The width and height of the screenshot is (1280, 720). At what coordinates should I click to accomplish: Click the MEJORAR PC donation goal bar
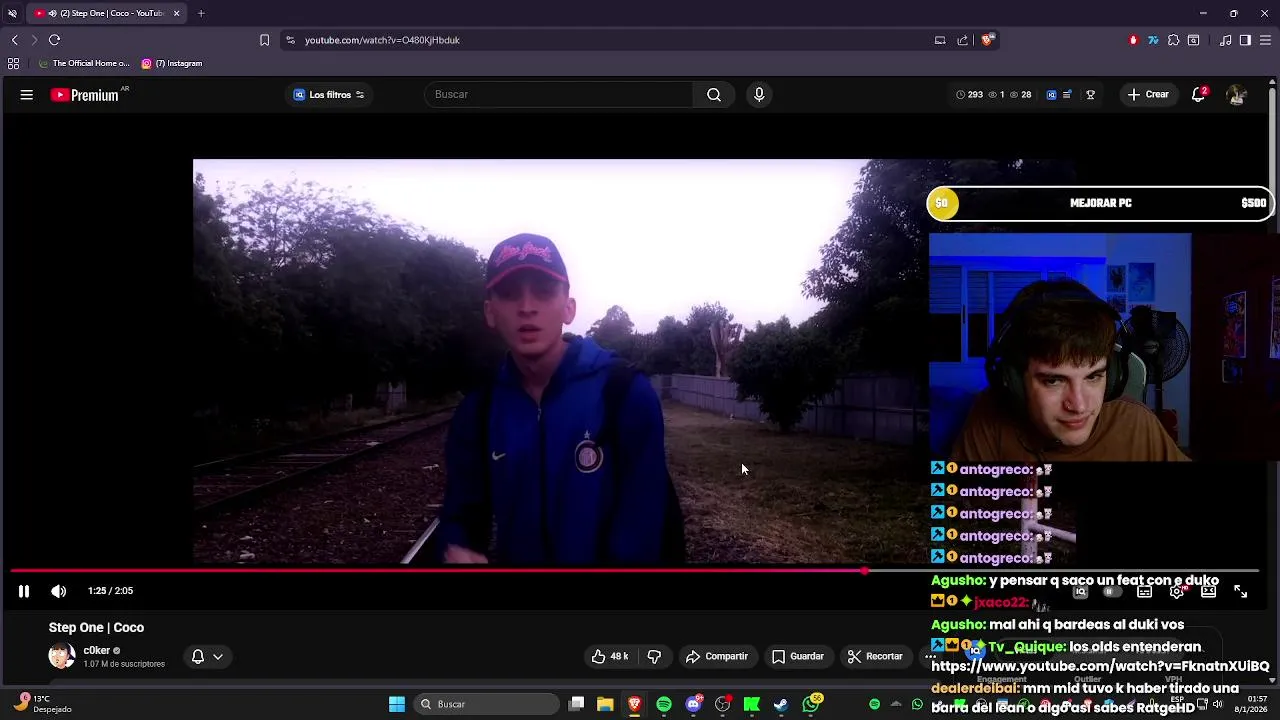(1100, 203)
